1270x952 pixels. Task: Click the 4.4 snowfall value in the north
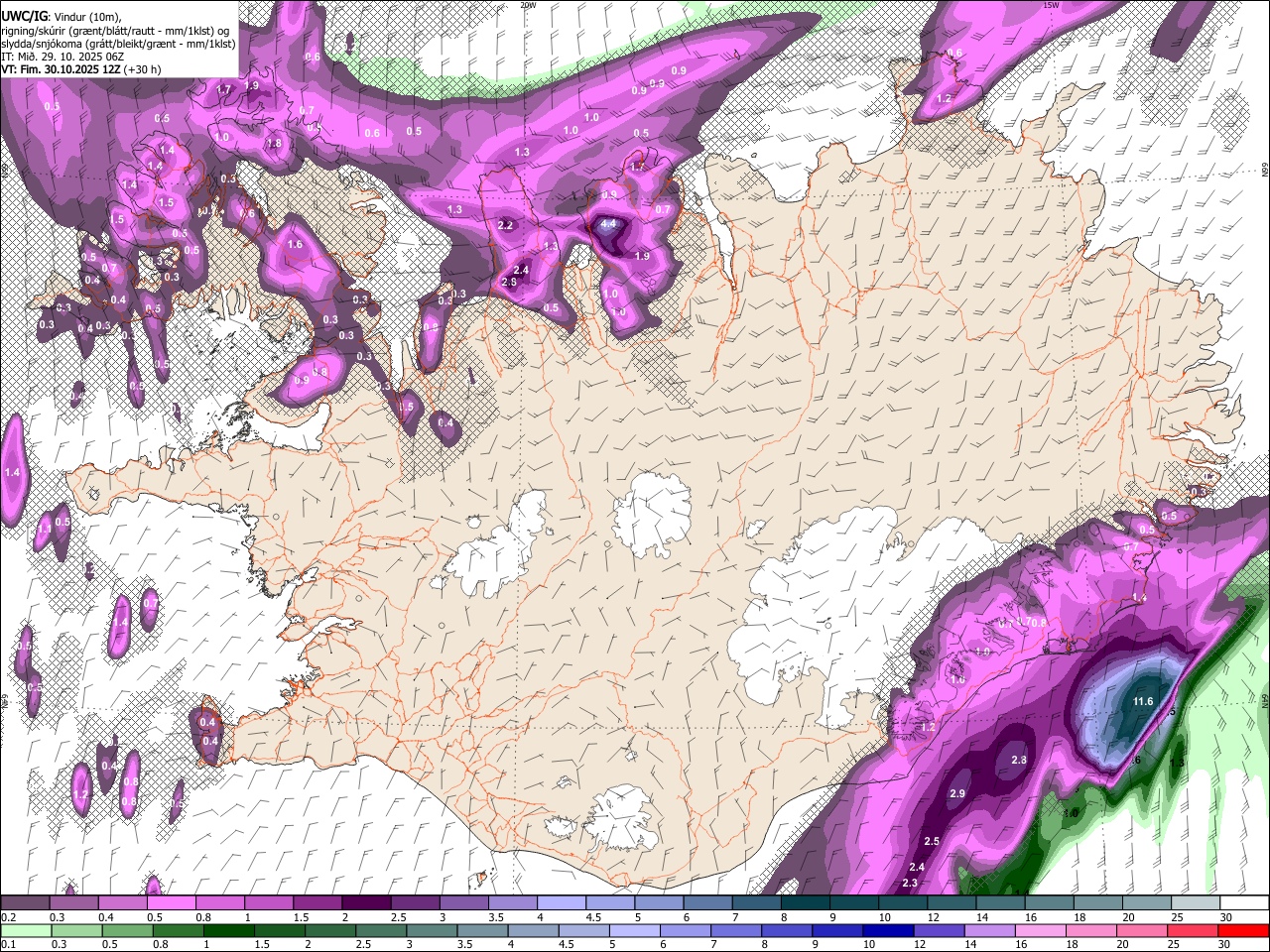click(609, 224)
